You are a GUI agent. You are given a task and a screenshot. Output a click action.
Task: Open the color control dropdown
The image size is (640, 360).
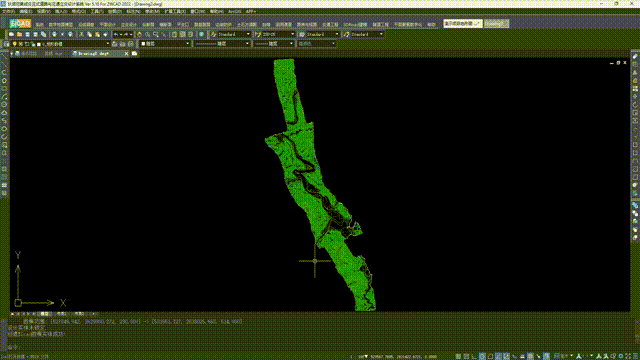pyautogui.click(x=188, y=44)
